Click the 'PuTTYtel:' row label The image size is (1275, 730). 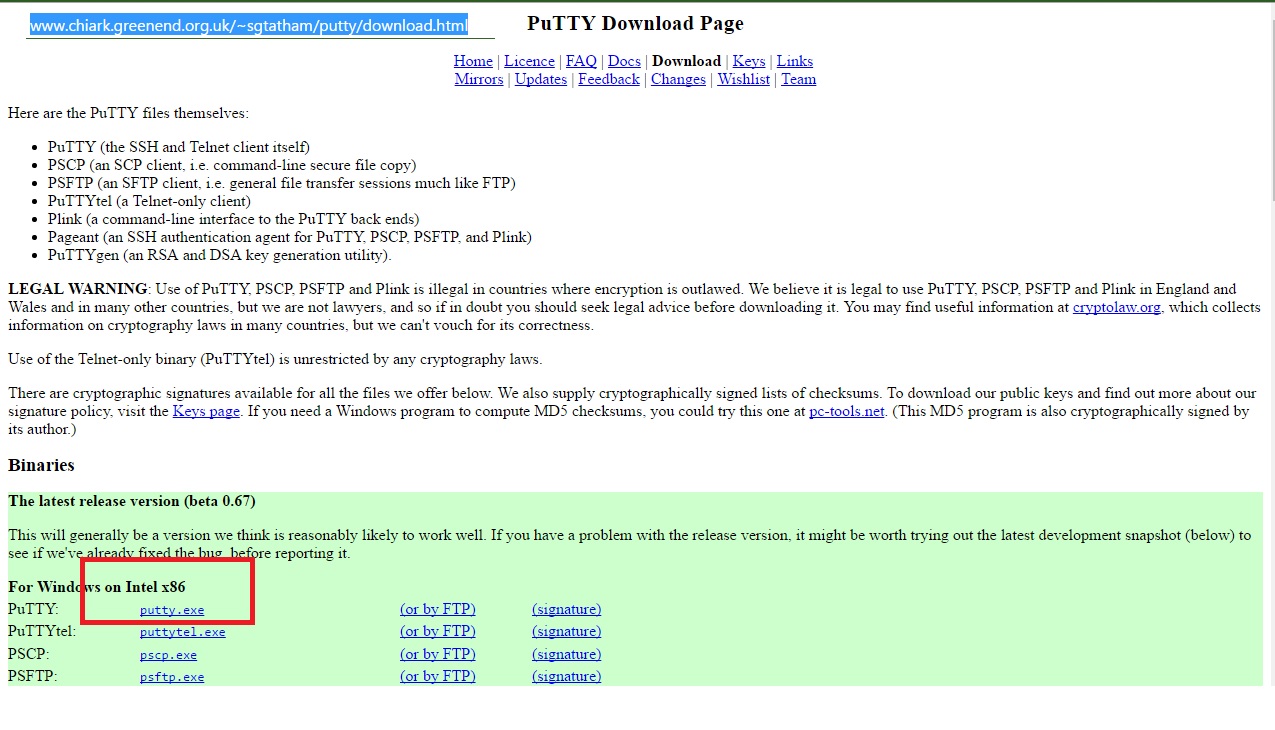(42, 631)
